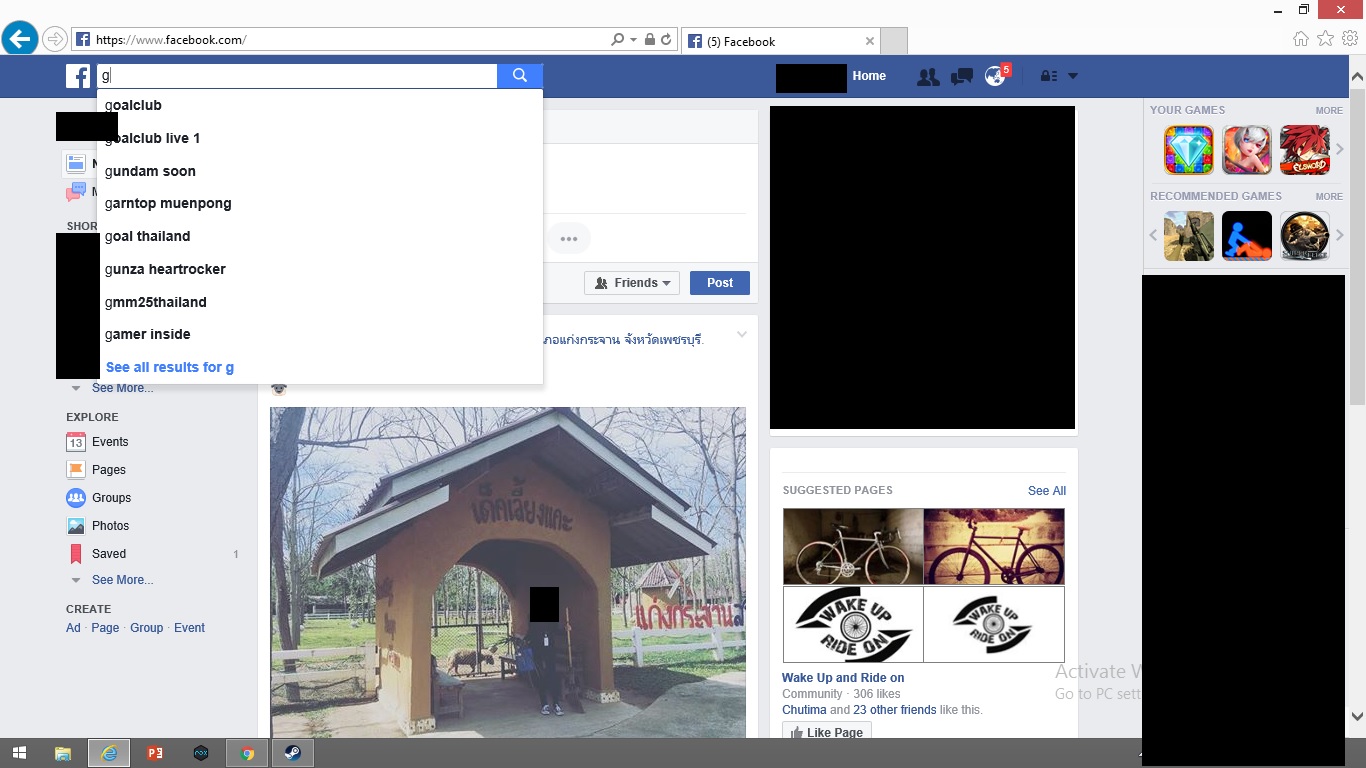1366x768 pixels.
Task: Open the address bar search dropdown arrow
Action: tap(633, 40)
